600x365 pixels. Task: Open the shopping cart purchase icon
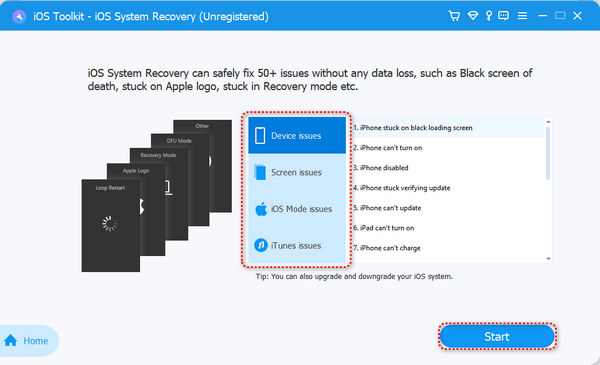(454, 16)
